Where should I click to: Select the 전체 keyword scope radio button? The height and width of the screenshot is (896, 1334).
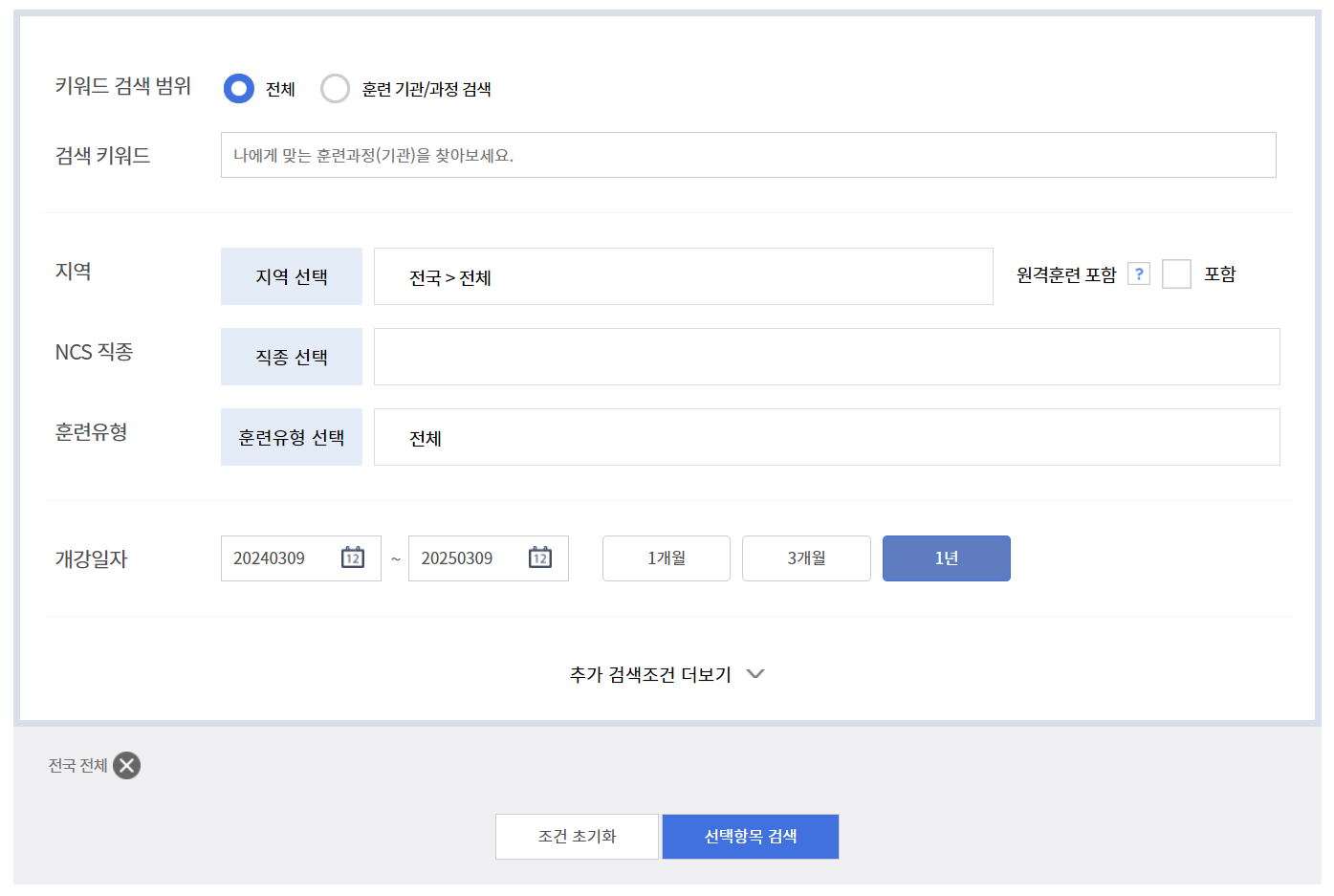[x=239, y=89]
